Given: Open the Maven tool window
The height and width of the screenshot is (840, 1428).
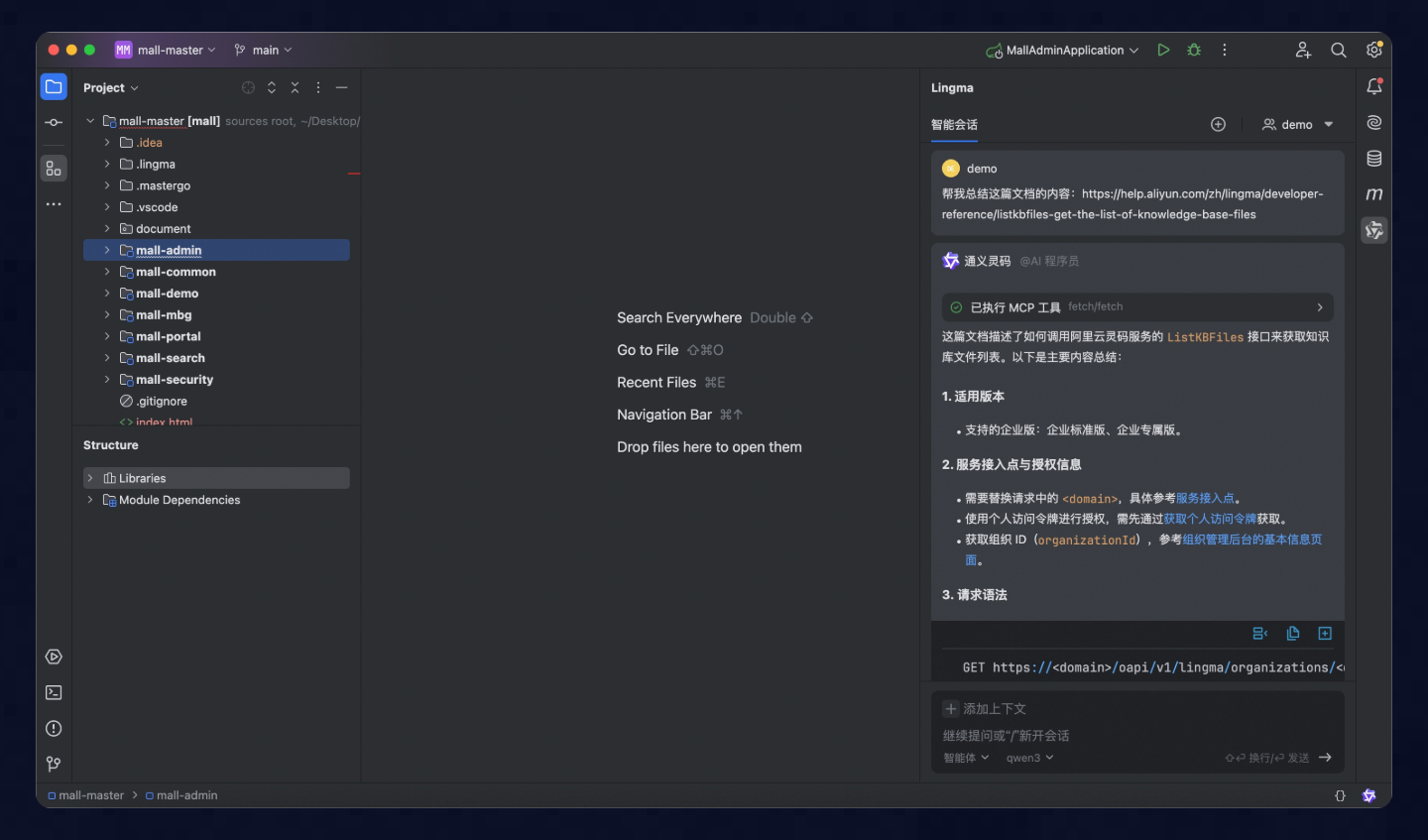Looking at the screenshot, I should [1373, 194].
